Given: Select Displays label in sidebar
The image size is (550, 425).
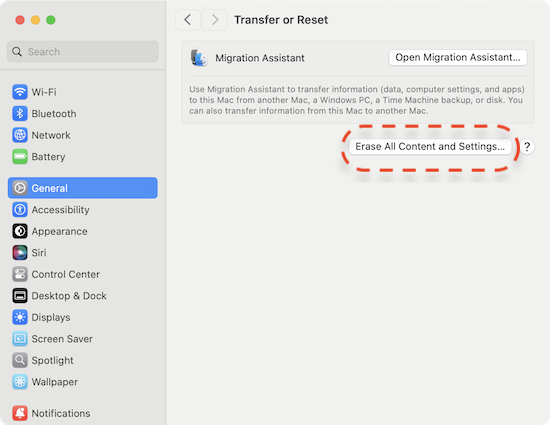Looking at the screenshot, I should point(51,317).
